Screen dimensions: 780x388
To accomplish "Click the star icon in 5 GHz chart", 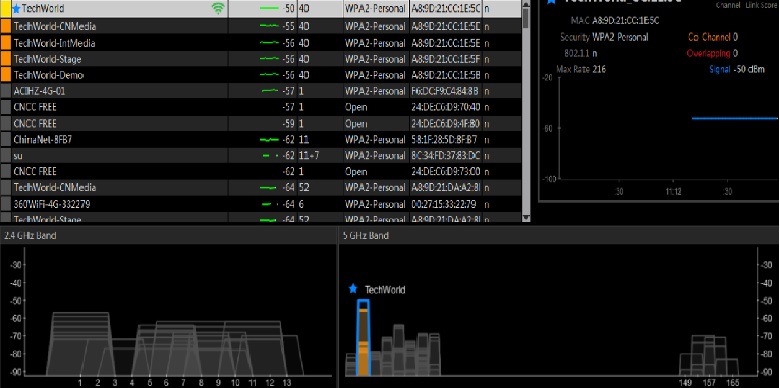I will pos(353,289).
